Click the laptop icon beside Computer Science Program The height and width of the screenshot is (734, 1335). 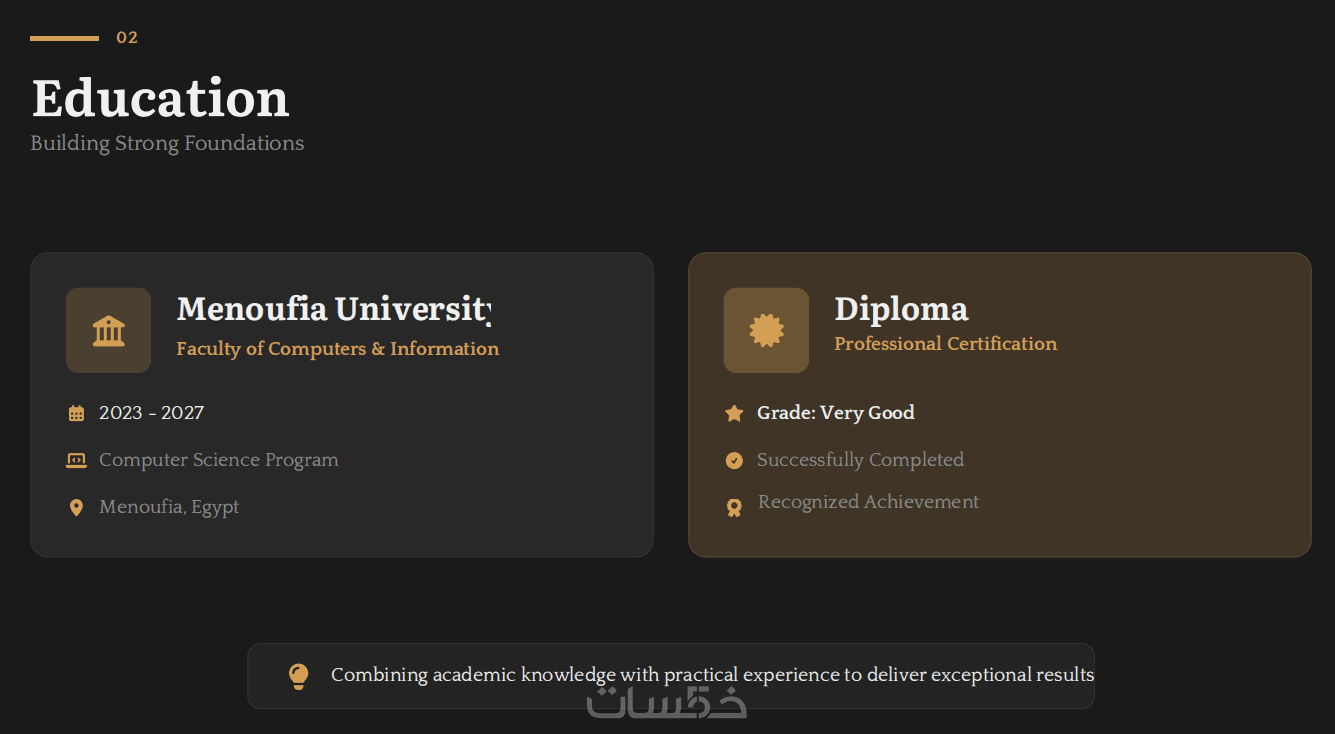point(76,460)
